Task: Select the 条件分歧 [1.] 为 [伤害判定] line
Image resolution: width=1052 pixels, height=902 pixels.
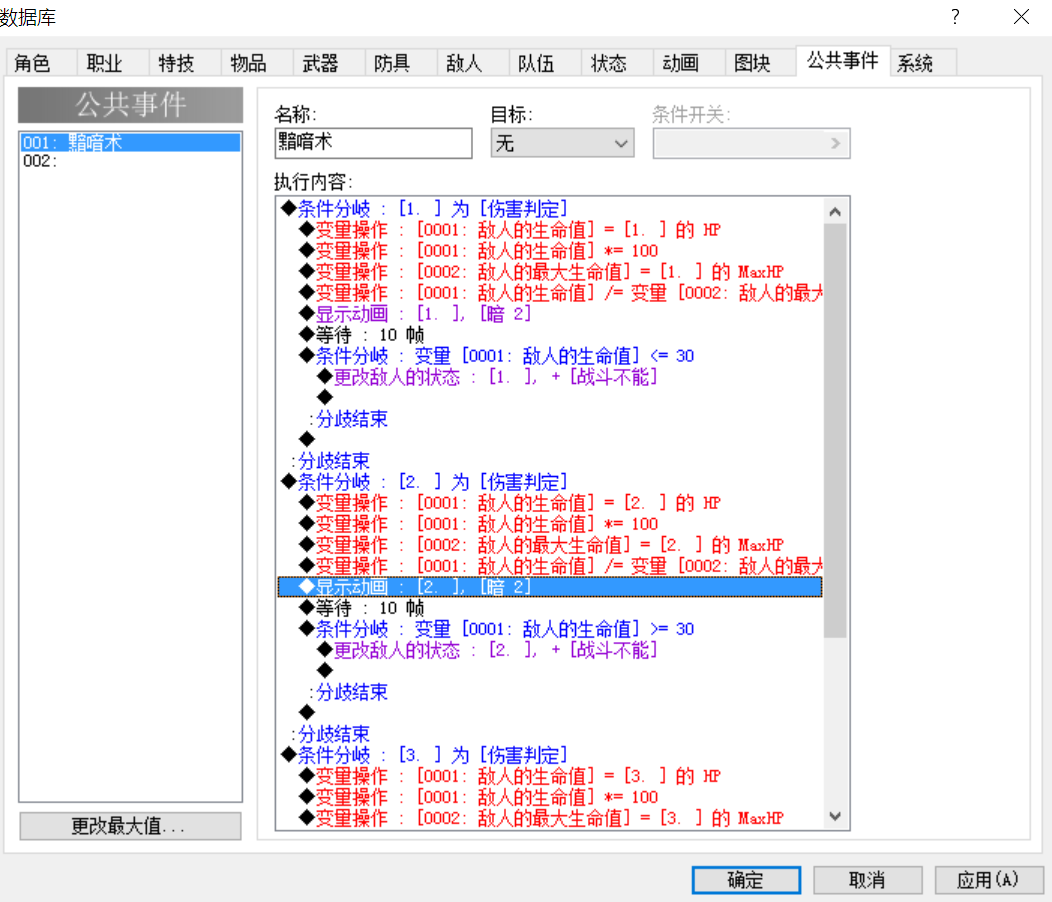Action: click(550, 209)
